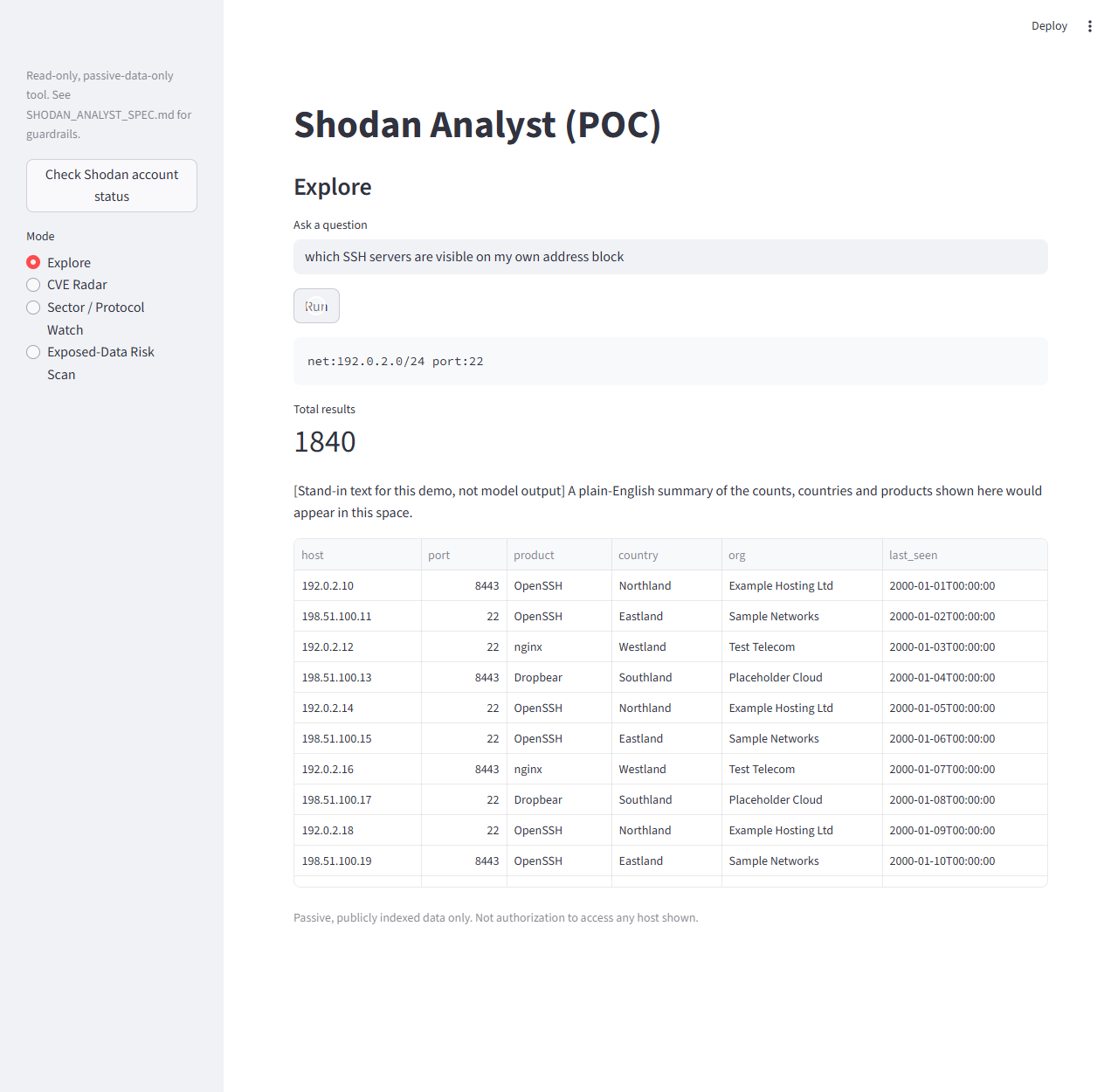Click the org column header

pos(802,555)
